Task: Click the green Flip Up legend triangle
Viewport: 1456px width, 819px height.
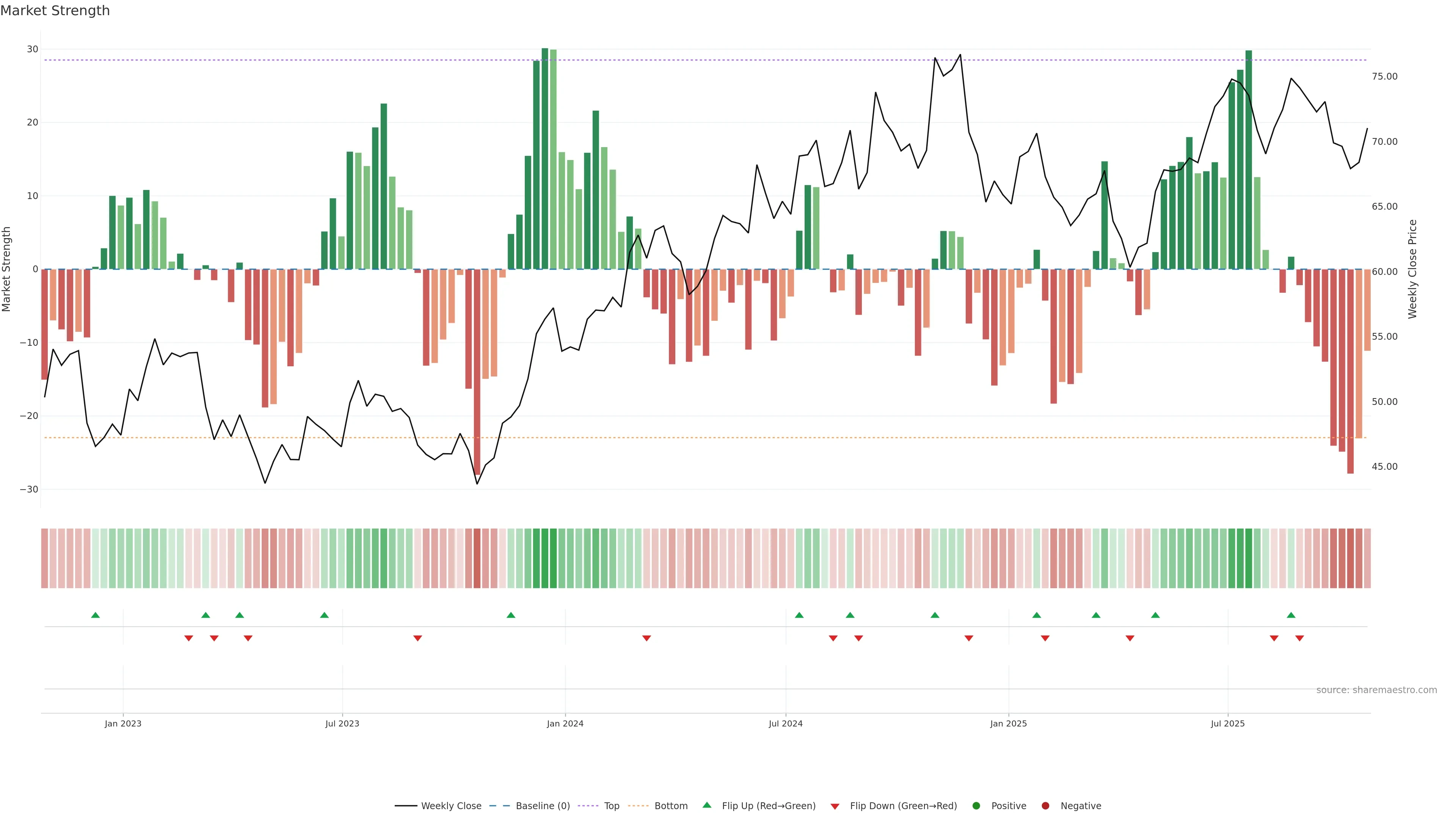Action: pos(706,805)
